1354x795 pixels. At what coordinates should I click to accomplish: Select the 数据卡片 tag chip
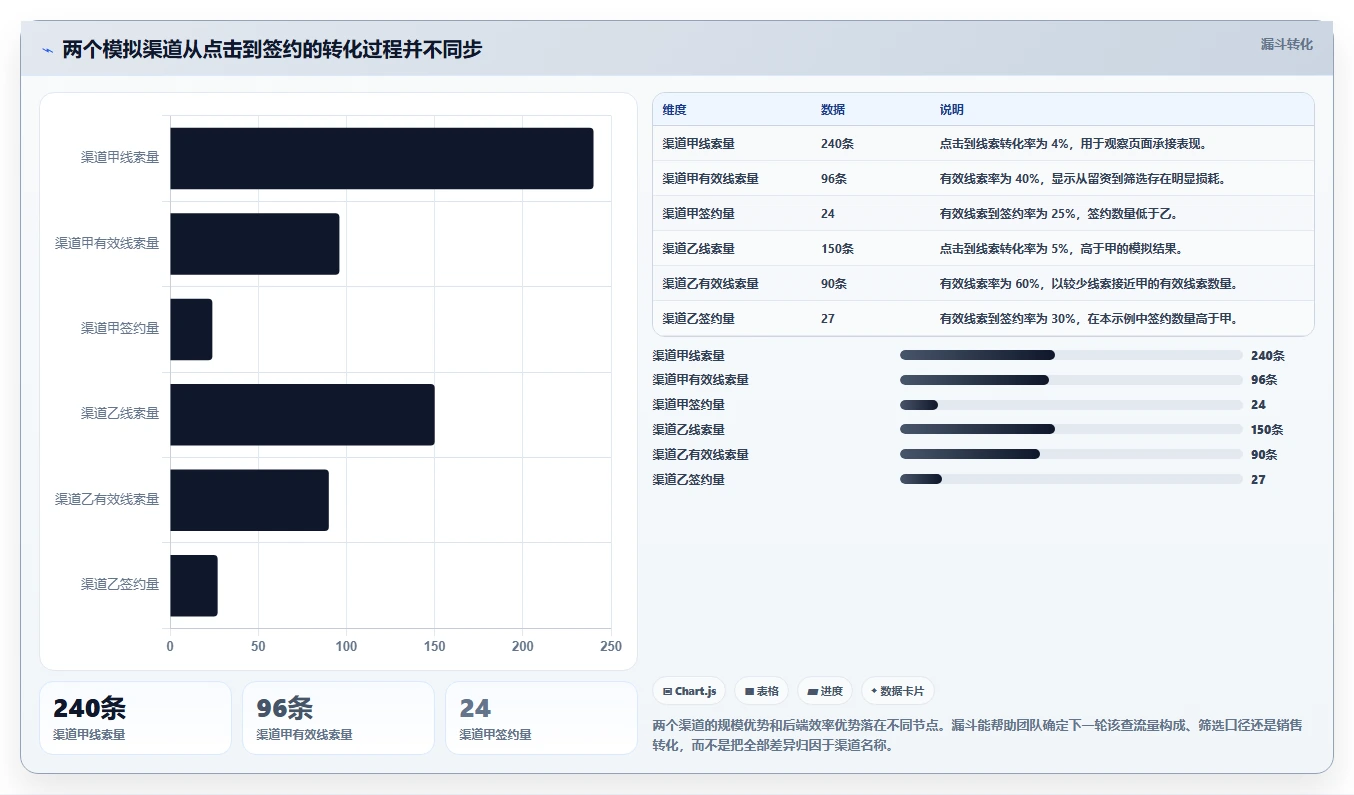pyautogui.click(x=898, y=691)
